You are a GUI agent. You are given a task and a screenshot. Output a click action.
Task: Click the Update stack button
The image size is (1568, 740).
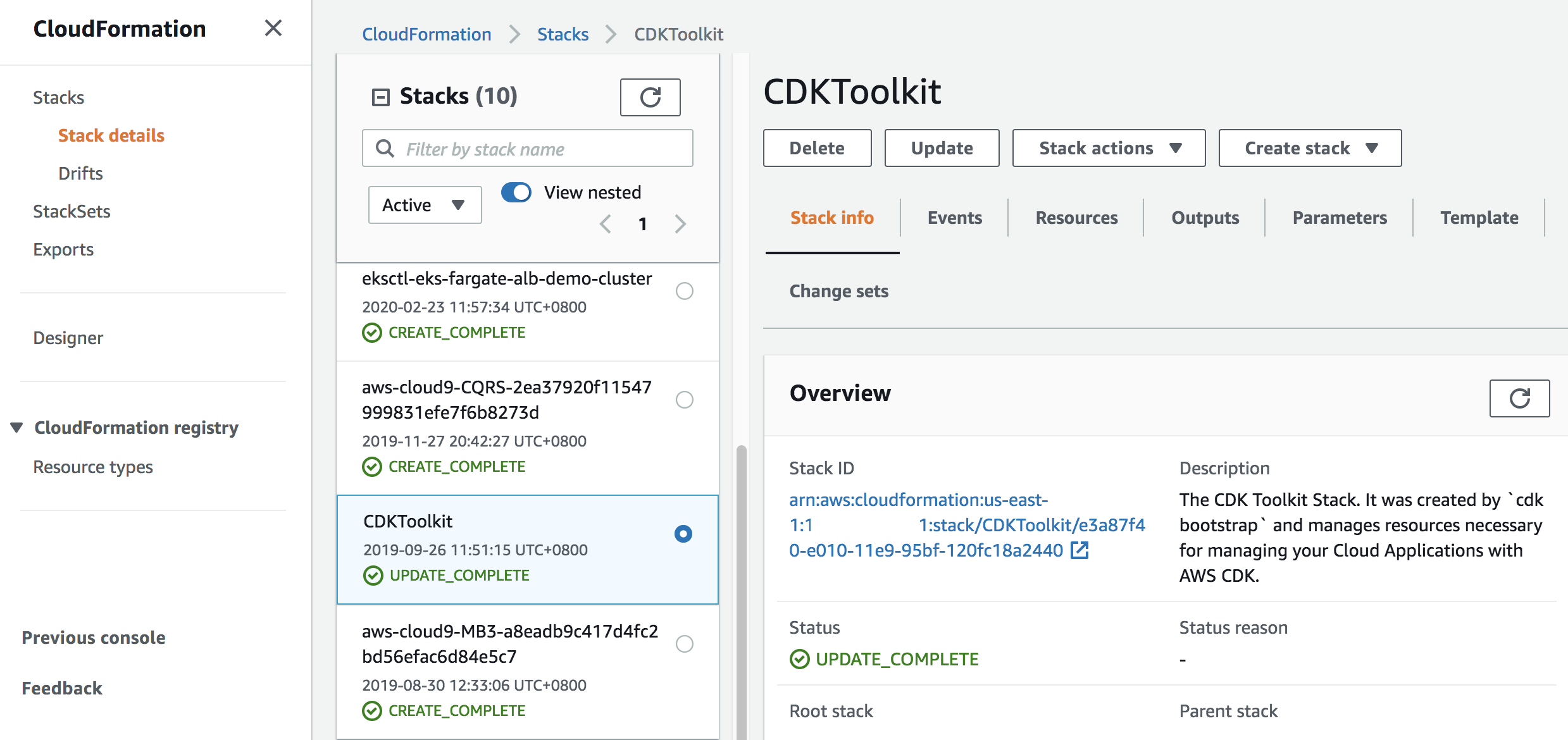click(942, 148)
